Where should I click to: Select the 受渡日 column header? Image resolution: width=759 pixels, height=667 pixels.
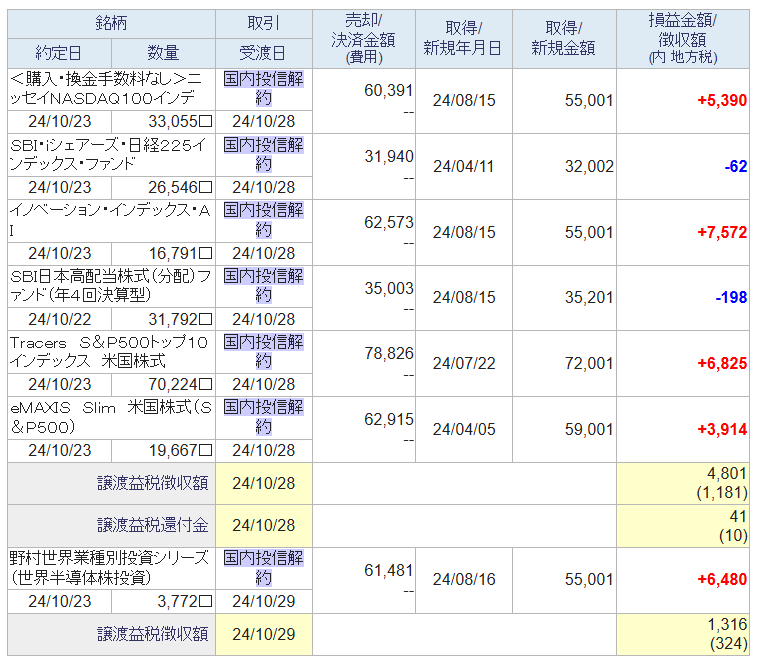tap(264, 53)
